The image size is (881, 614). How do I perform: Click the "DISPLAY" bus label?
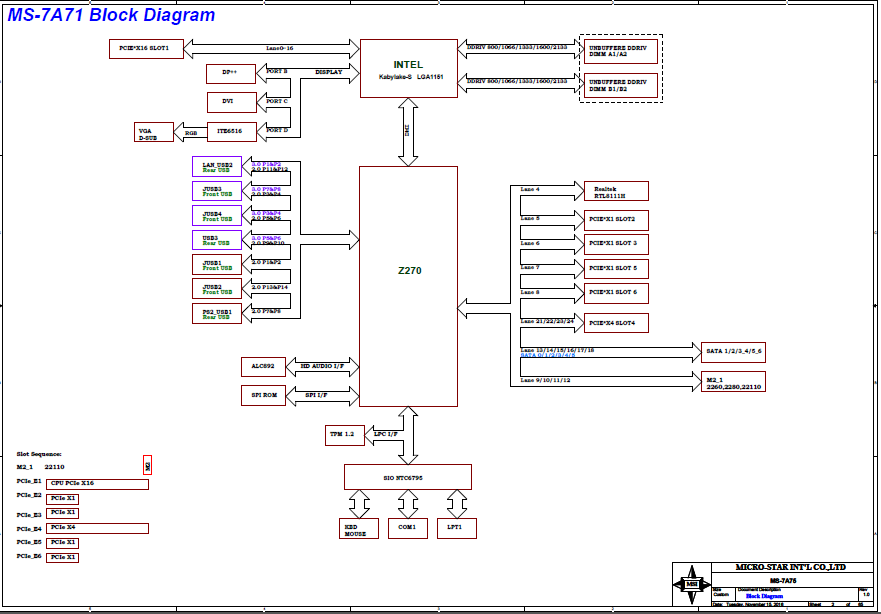329,72
